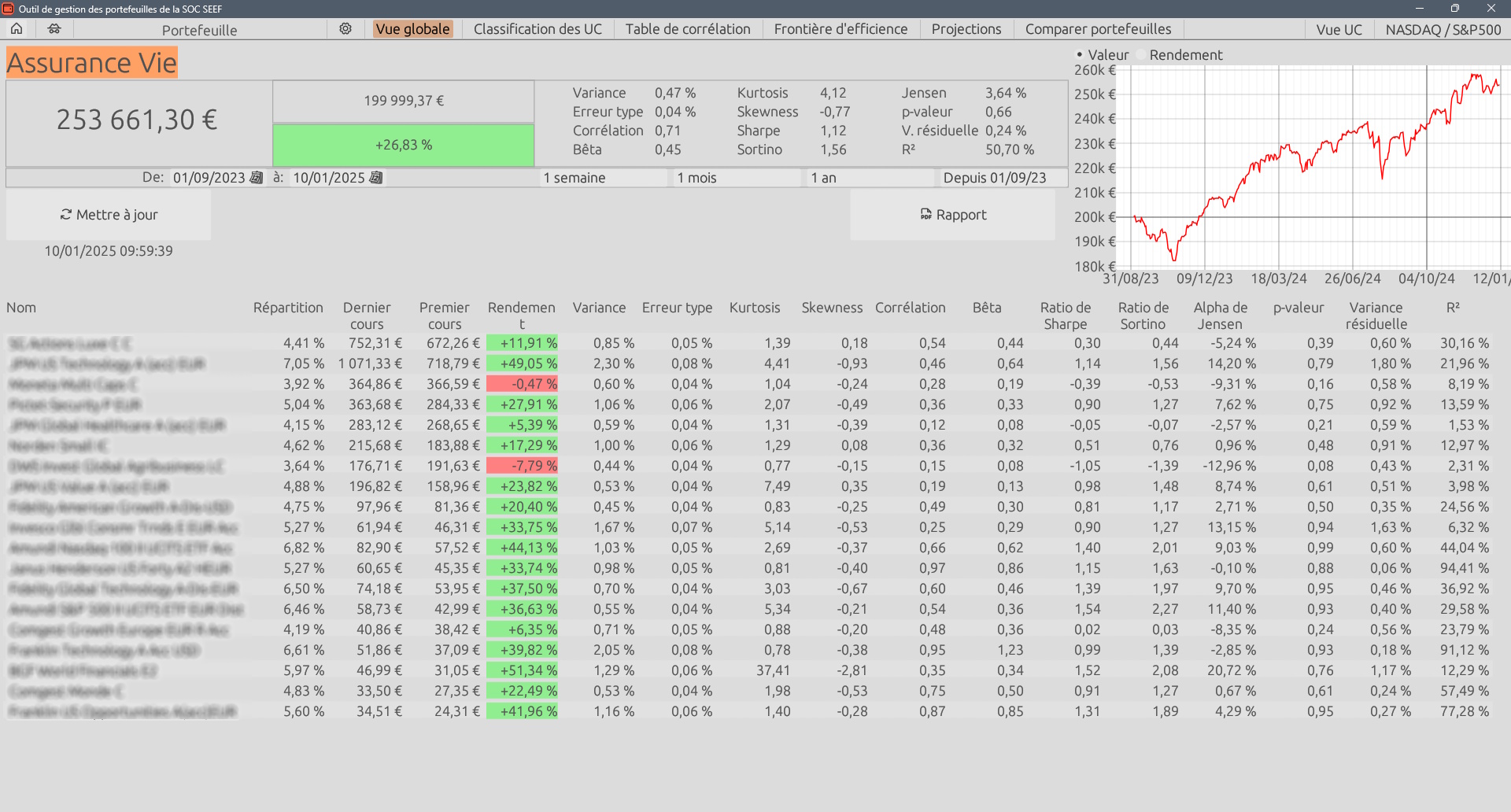Select the Rendement radio button
The width and height of the screenshot is (1511, 812).
[x=1141, y=55]
